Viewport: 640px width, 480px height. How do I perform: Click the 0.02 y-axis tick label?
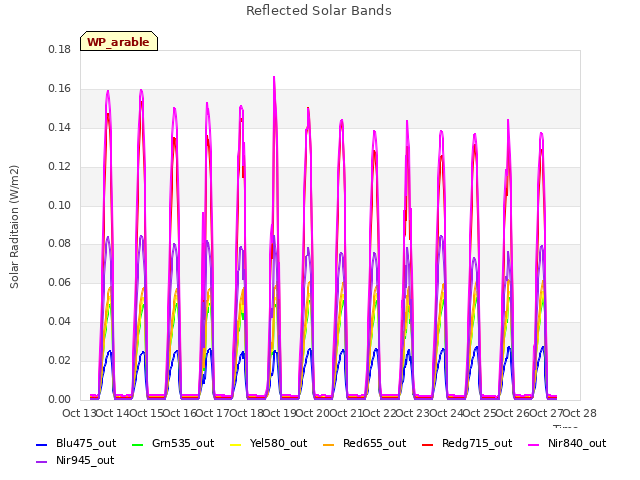click(60, 361)
